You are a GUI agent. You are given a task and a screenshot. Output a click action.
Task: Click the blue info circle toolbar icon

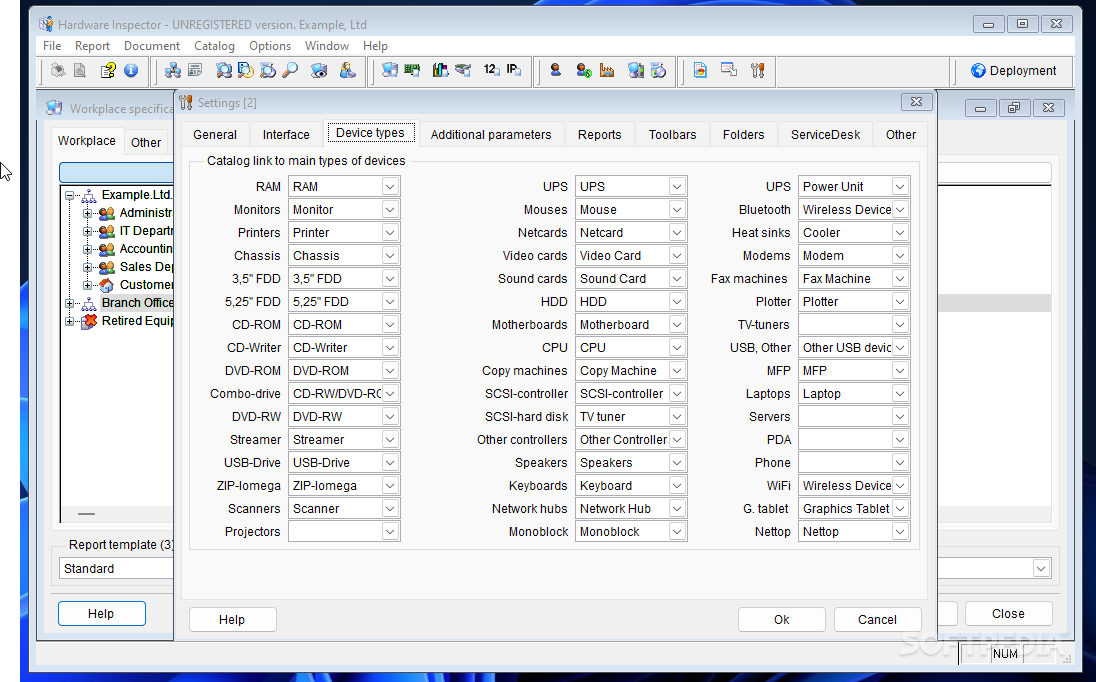pos(131,71)
